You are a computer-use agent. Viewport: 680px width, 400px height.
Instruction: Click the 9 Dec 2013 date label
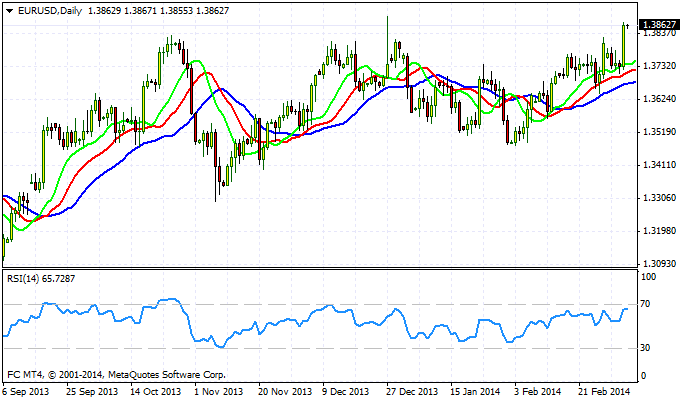(346, 391)
